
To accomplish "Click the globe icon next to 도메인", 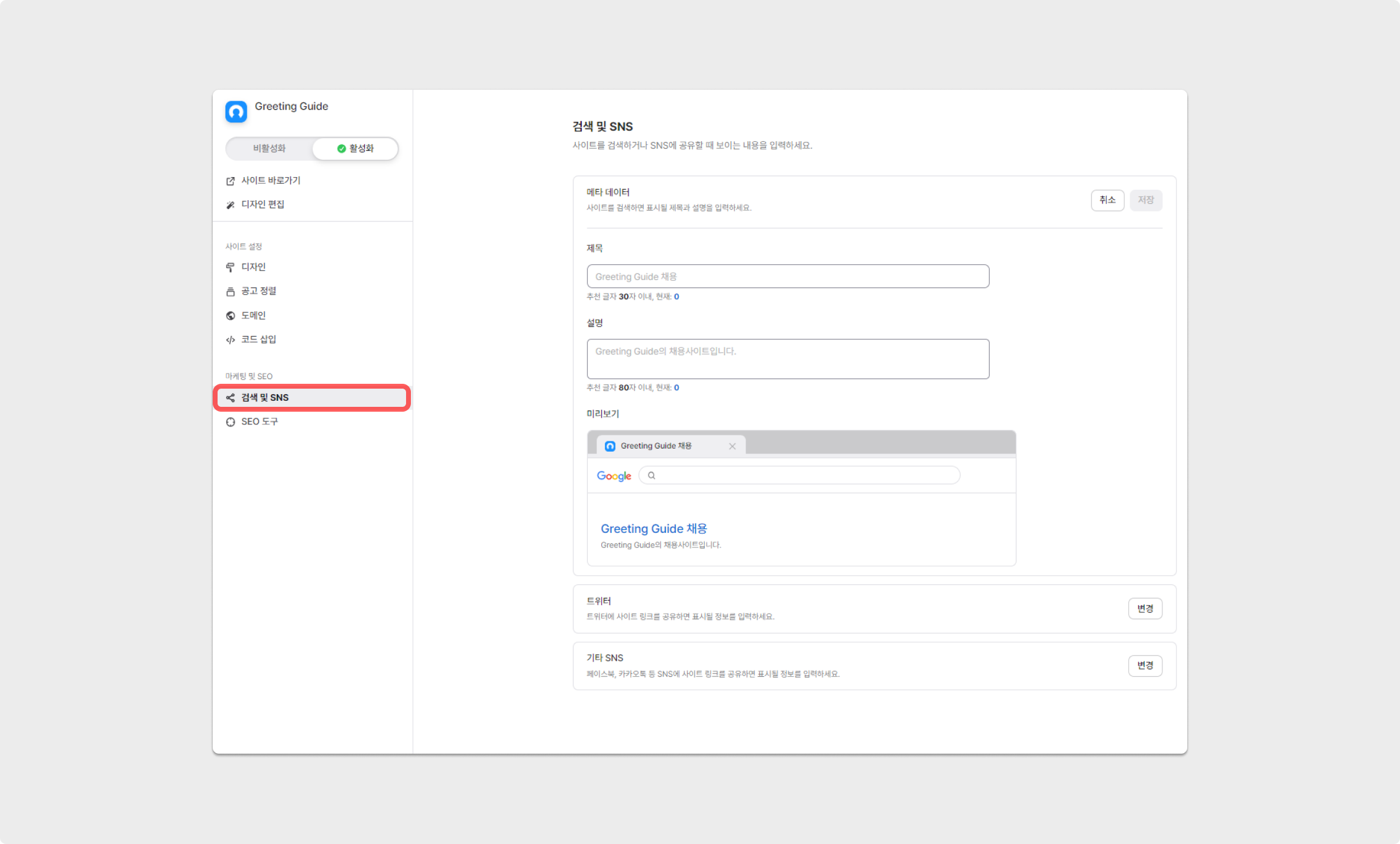I will (230, 316).
